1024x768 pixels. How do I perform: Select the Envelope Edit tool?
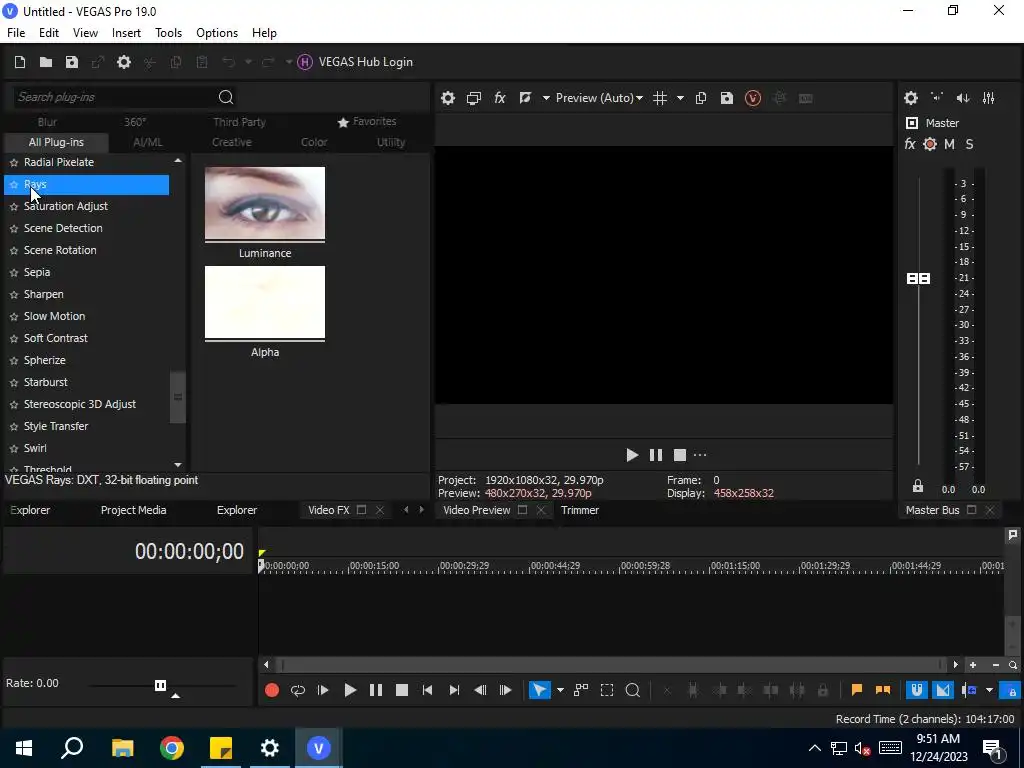[x=581, y=690]
